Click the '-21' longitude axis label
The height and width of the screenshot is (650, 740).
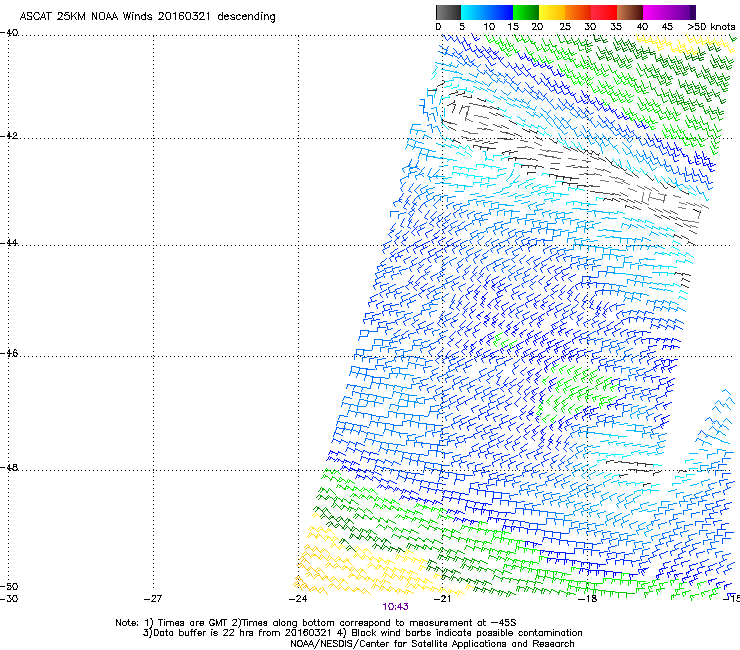pyautogui.click(x=443, y=599)
